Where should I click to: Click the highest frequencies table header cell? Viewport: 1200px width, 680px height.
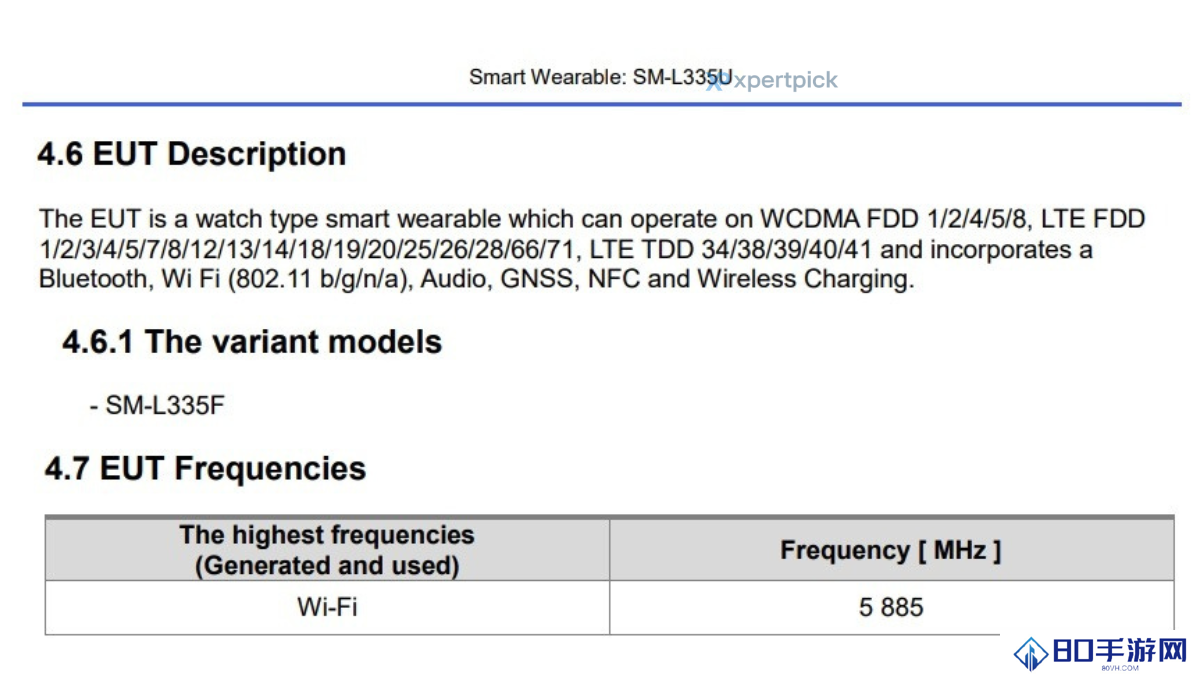327,550
